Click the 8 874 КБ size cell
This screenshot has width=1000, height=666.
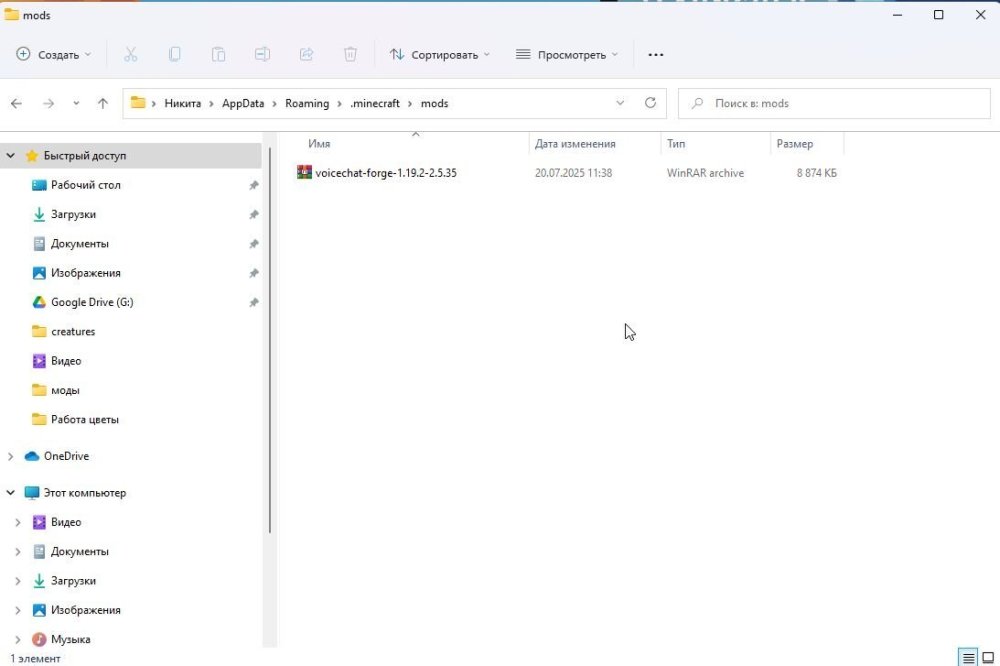pos(816,173)
